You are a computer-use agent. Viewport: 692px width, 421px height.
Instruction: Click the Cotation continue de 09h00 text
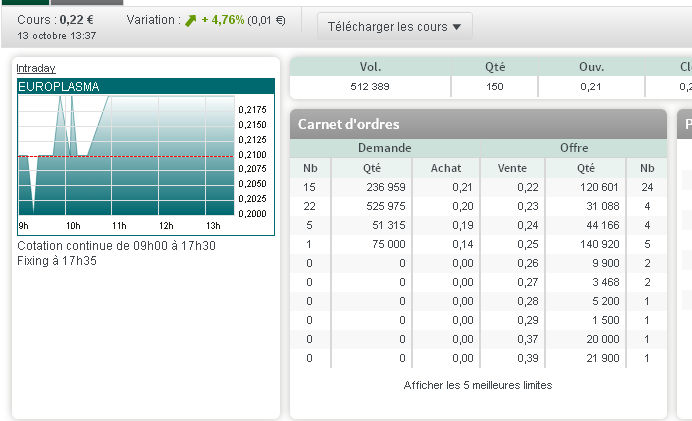click(x=117, y=246)
